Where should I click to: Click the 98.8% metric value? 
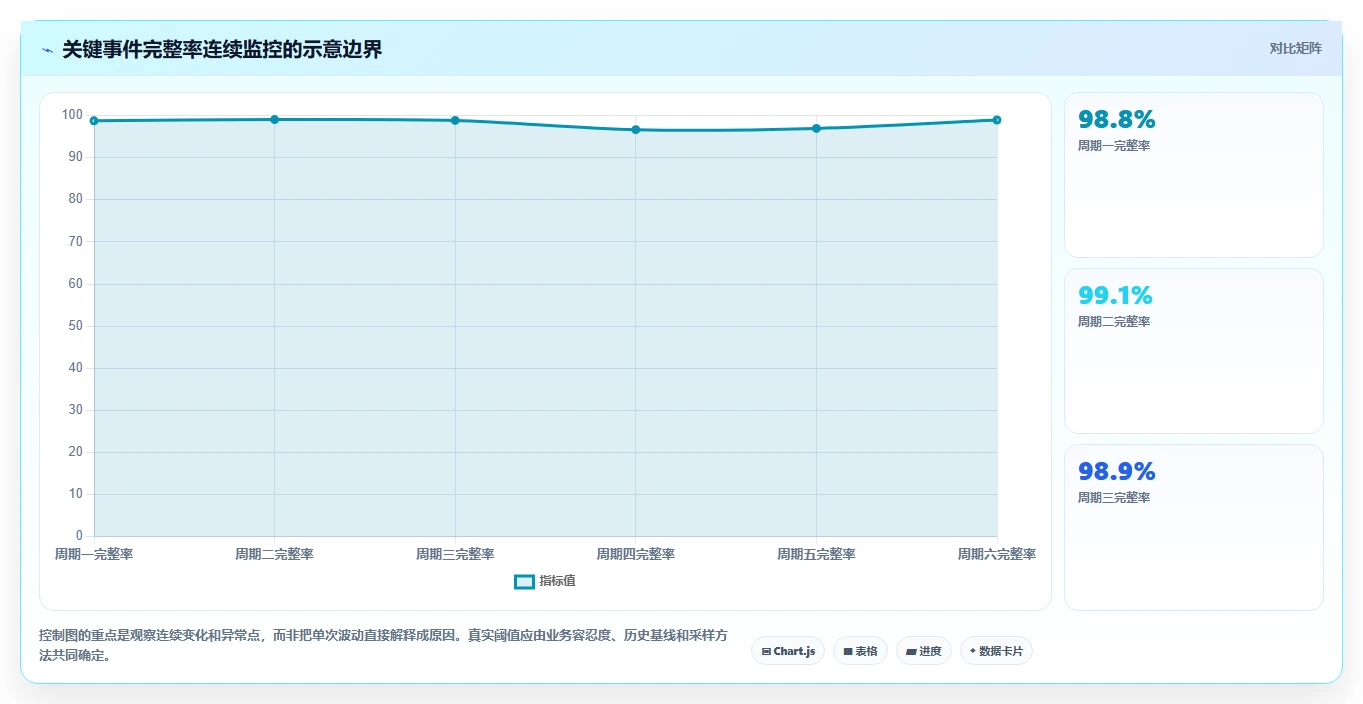tap(1116, 119)
